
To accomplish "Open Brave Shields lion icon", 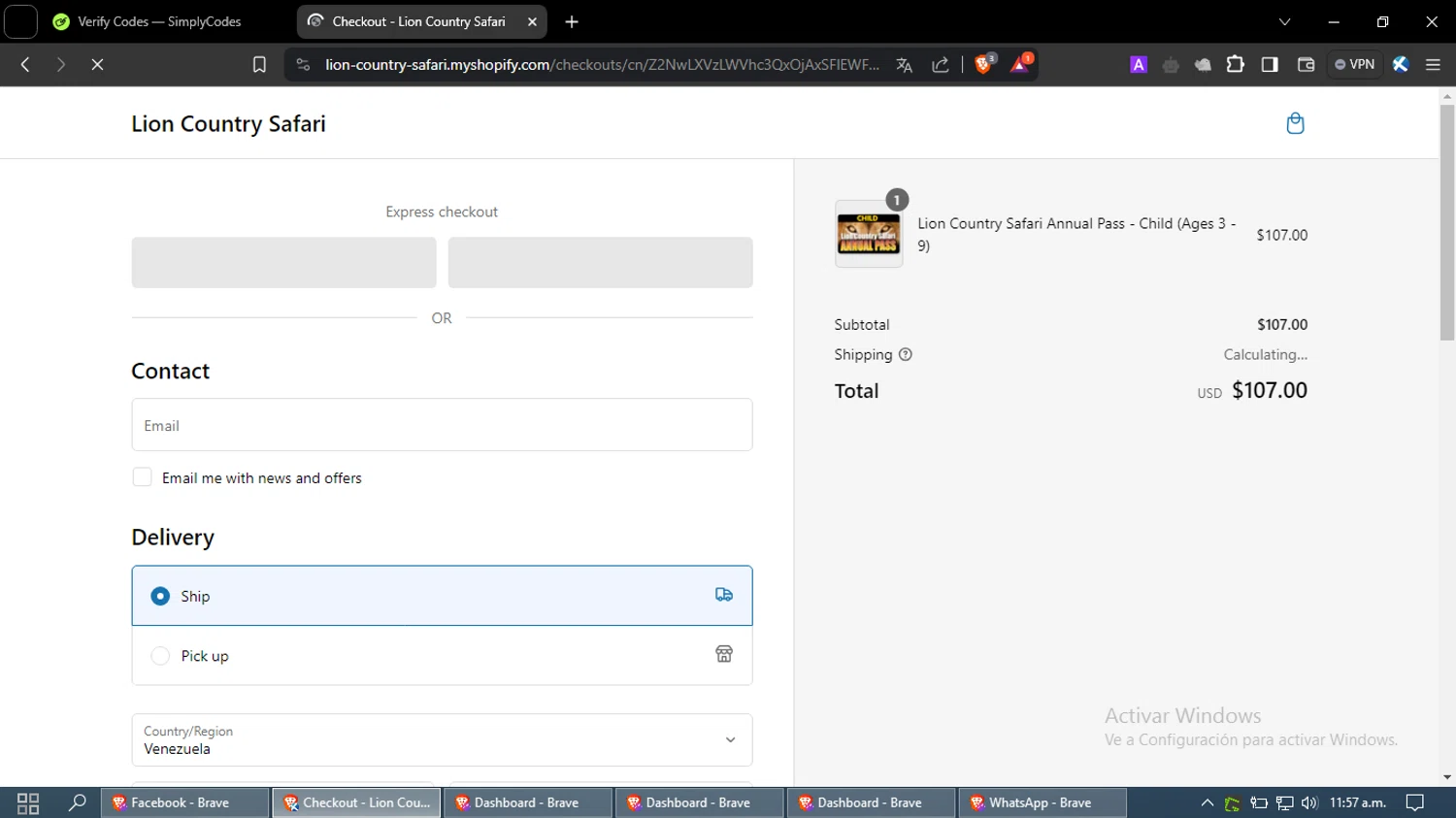I will [x=984, y=64].
